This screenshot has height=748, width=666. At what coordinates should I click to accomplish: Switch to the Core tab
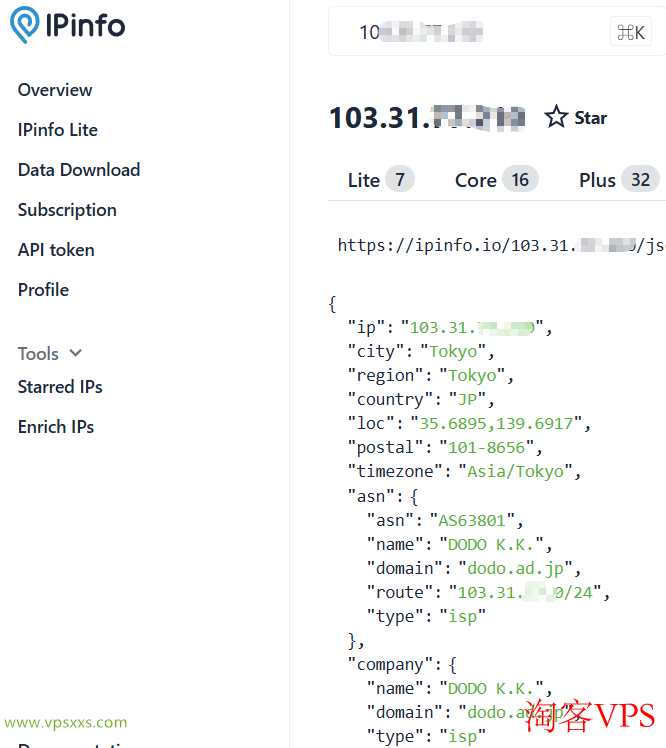[x=497, y=180]
